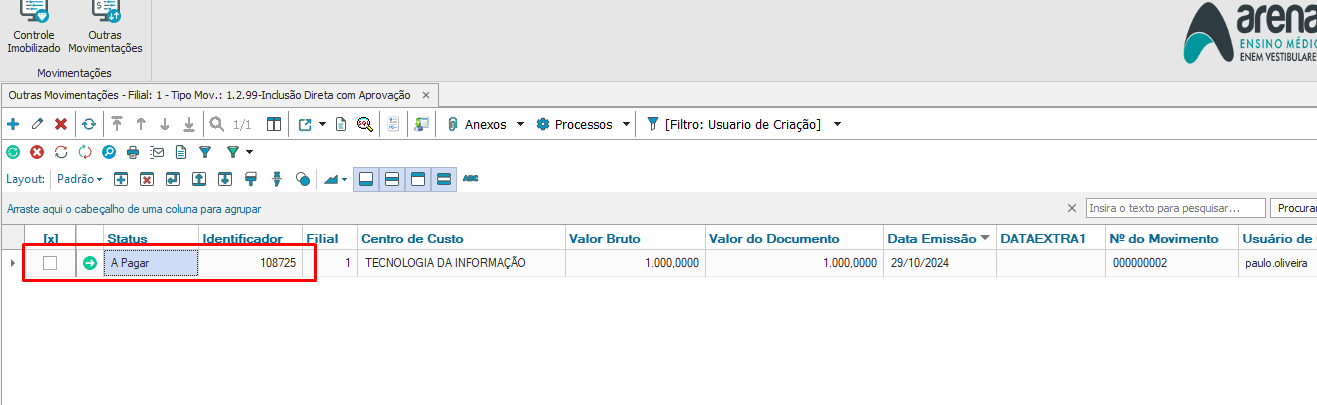Screen dimensions: 1317x405
Task: Open the Padrão layout dropdown
Action: pyautogui.click(x=79, y=179)
